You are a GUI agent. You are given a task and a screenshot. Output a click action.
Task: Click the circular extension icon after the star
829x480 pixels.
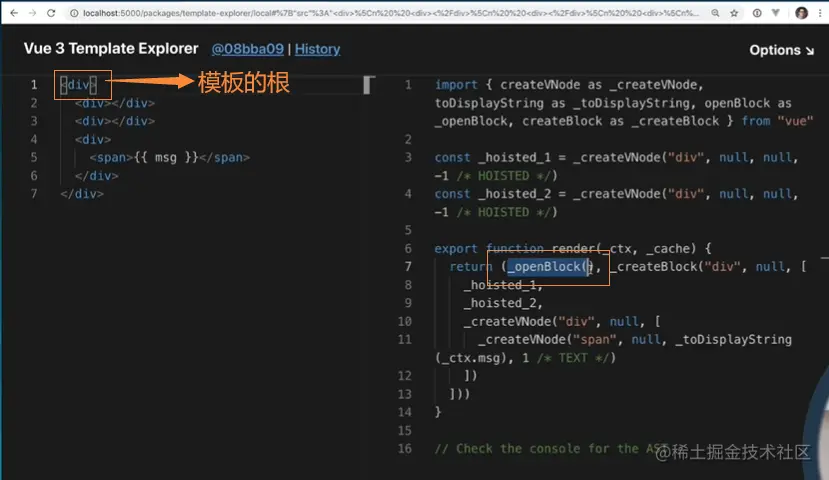click(757, 13)
